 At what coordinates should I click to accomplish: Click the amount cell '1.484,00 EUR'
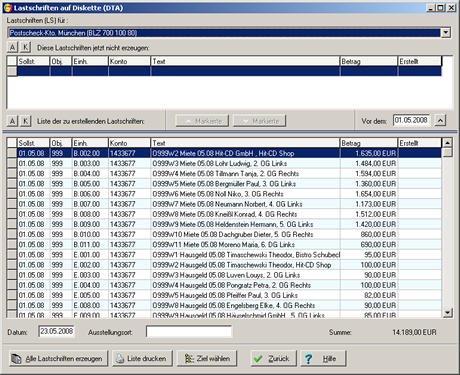pos(369,163)
